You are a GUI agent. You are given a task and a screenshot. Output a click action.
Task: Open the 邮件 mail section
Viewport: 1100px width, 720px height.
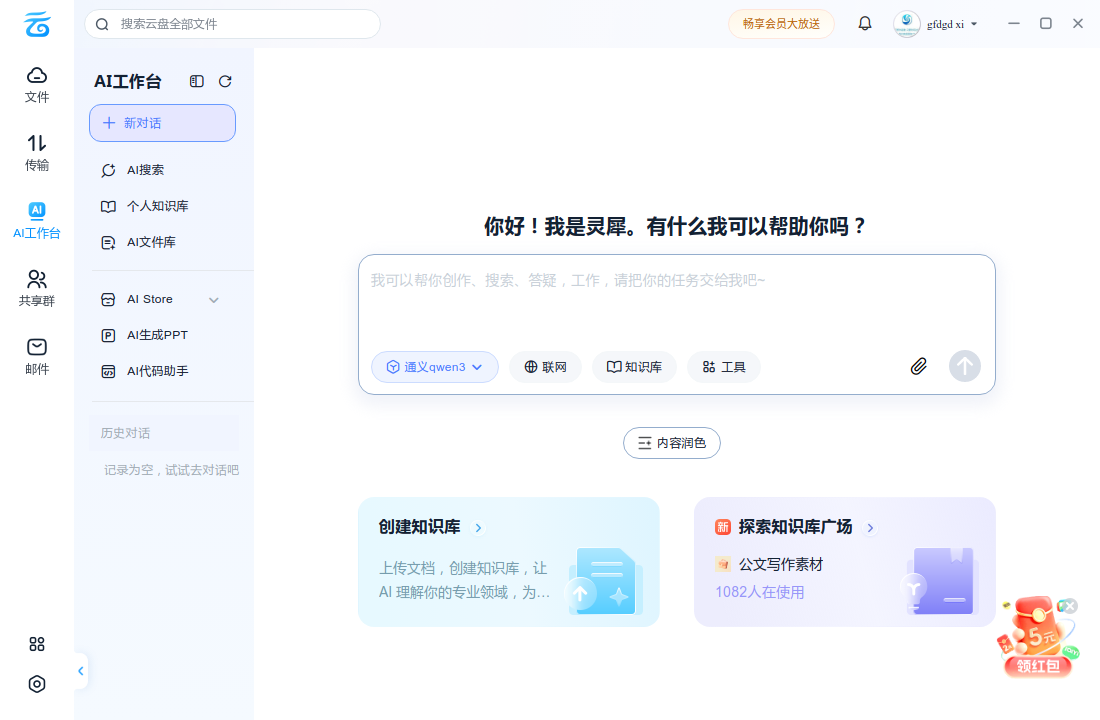[x=36, y=356]
